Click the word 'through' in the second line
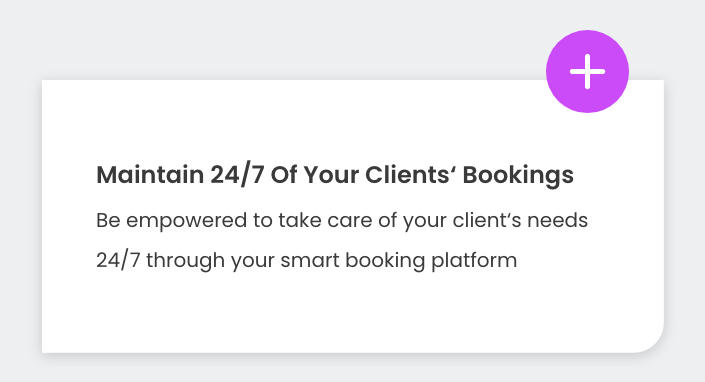705x382 pixels. pos(186,261)
